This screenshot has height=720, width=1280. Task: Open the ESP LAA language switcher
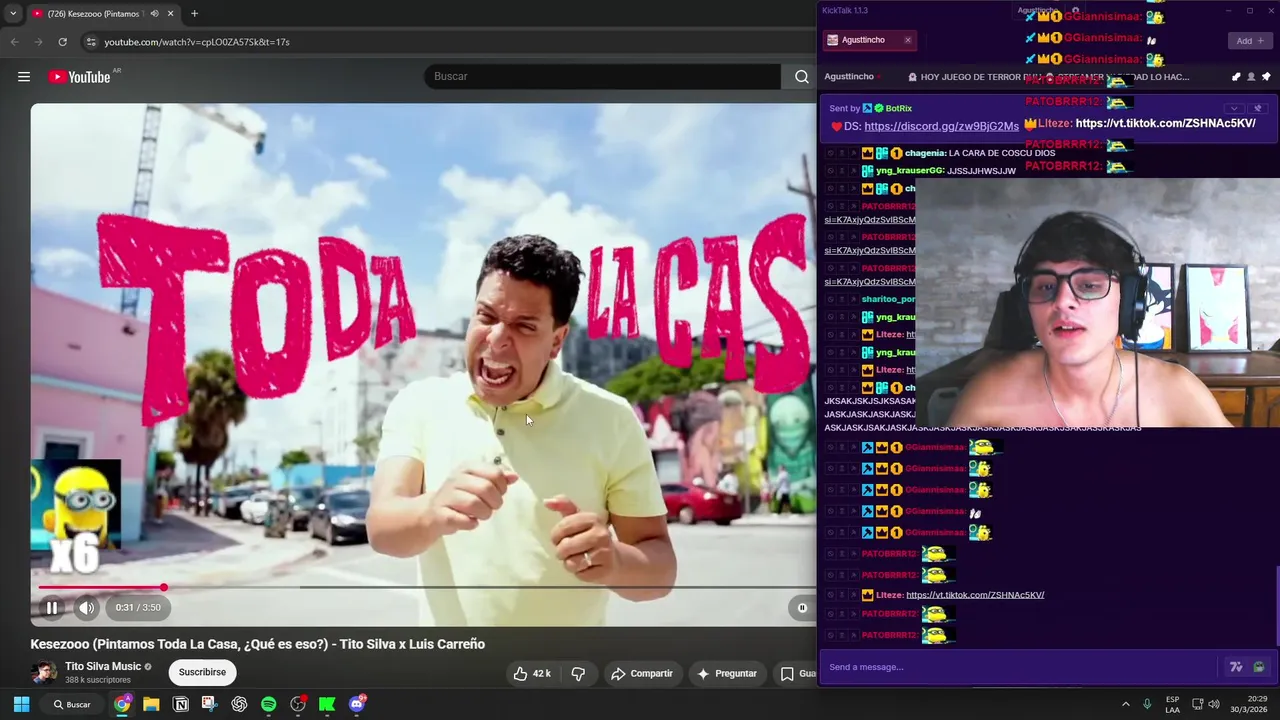[1172, 704]
